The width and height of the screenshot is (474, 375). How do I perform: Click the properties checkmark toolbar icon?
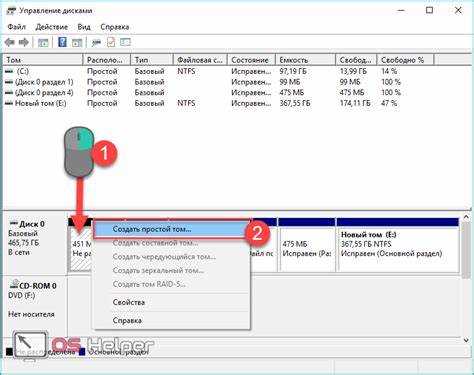coord(111,42)
